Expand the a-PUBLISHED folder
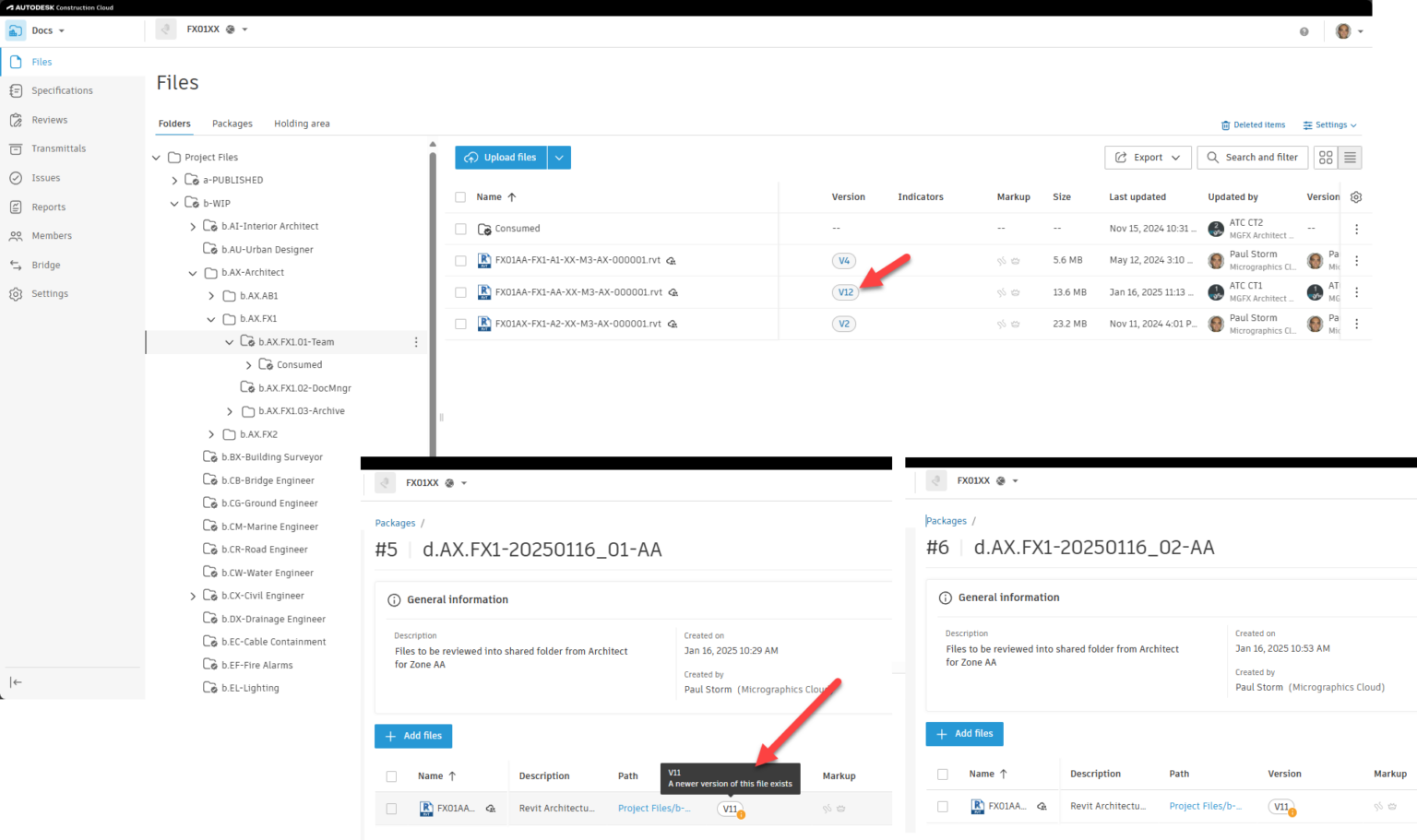 click(x=174, y=181)
